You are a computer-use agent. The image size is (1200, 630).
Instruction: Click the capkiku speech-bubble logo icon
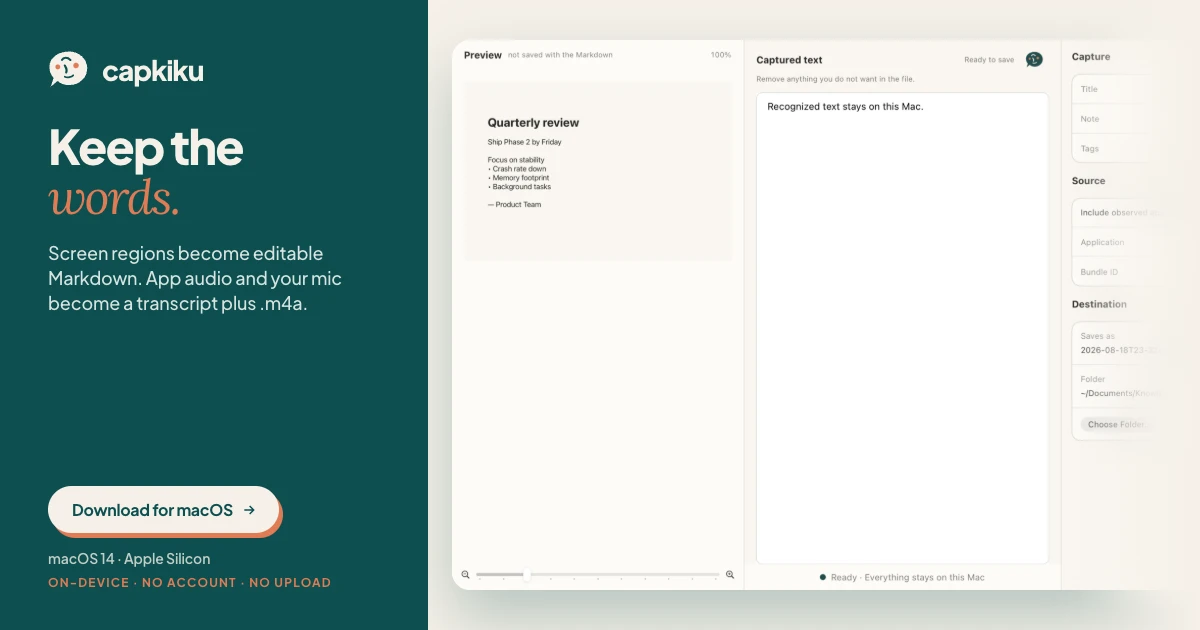click(x=68, y=69)
